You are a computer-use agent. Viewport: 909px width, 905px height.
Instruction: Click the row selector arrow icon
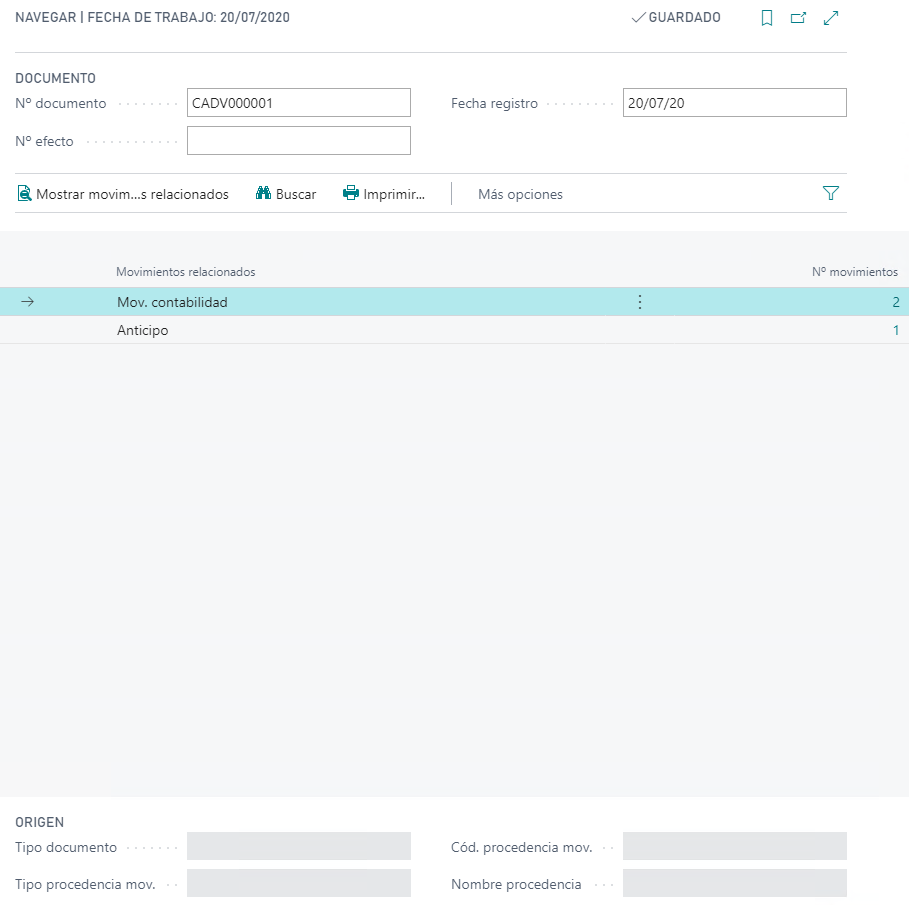point(28,302)
